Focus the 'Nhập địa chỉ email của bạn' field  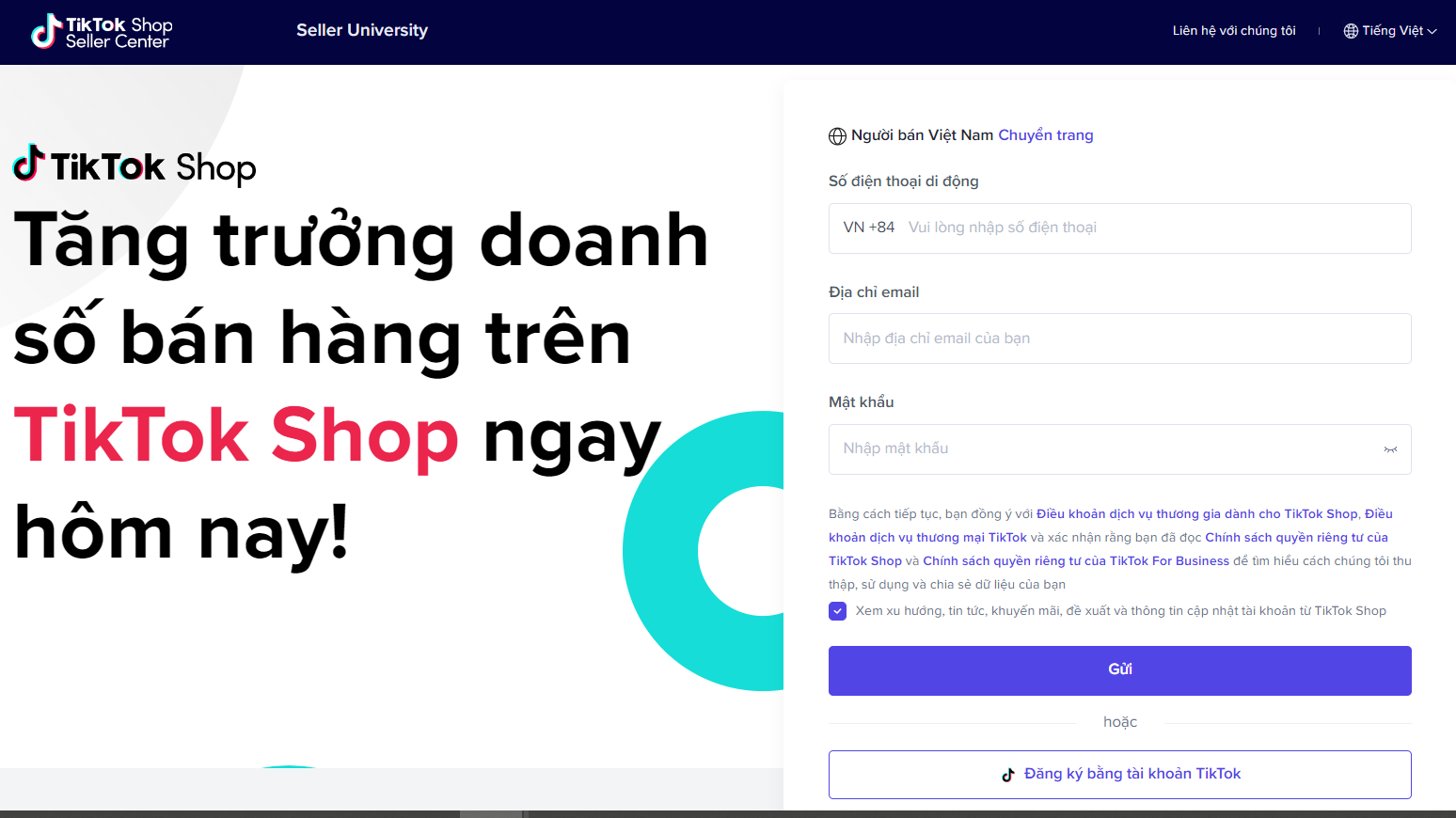coord(1119,338)
